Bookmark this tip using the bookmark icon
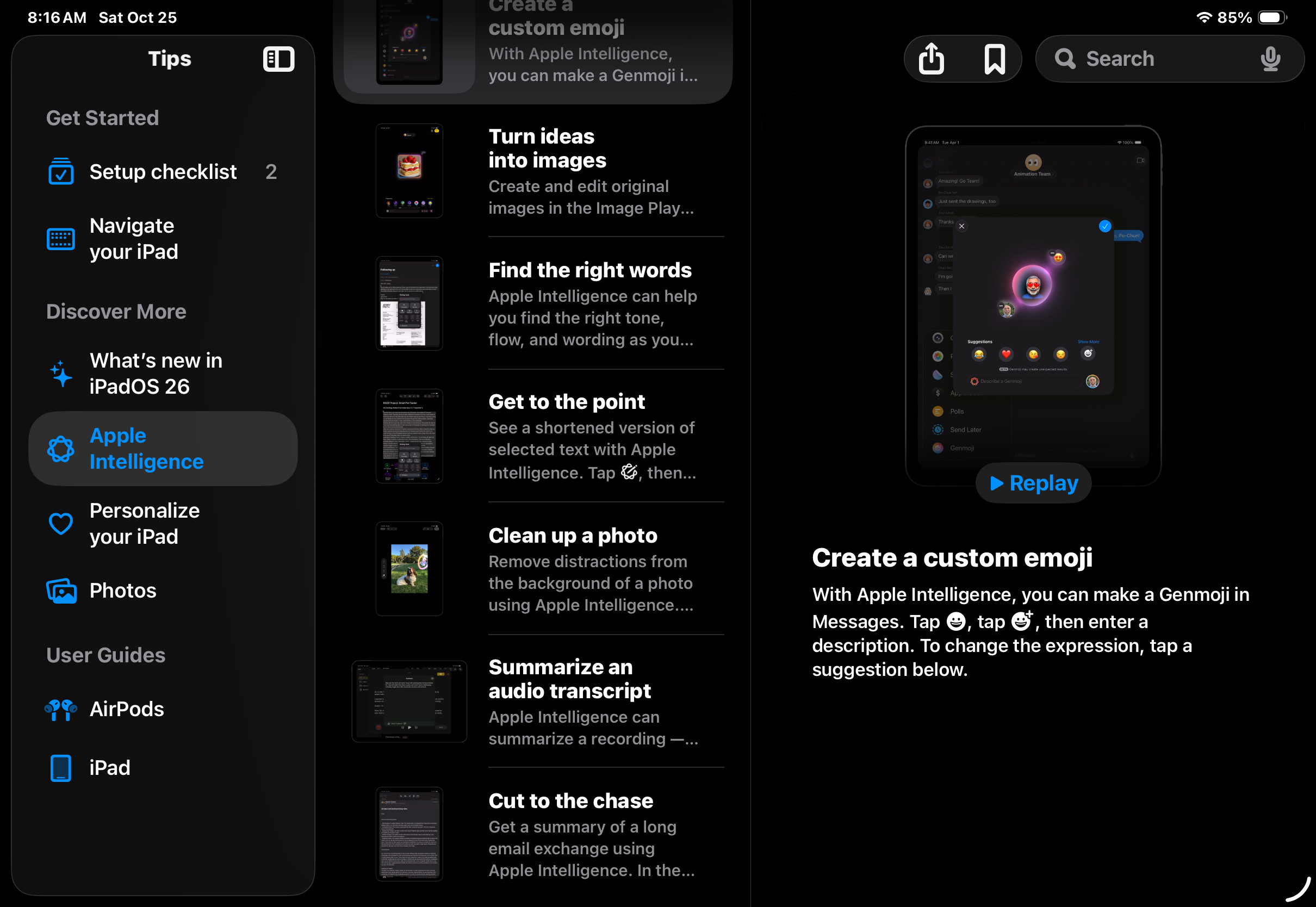Screen dimensions: 1316x907 (995, 59)
